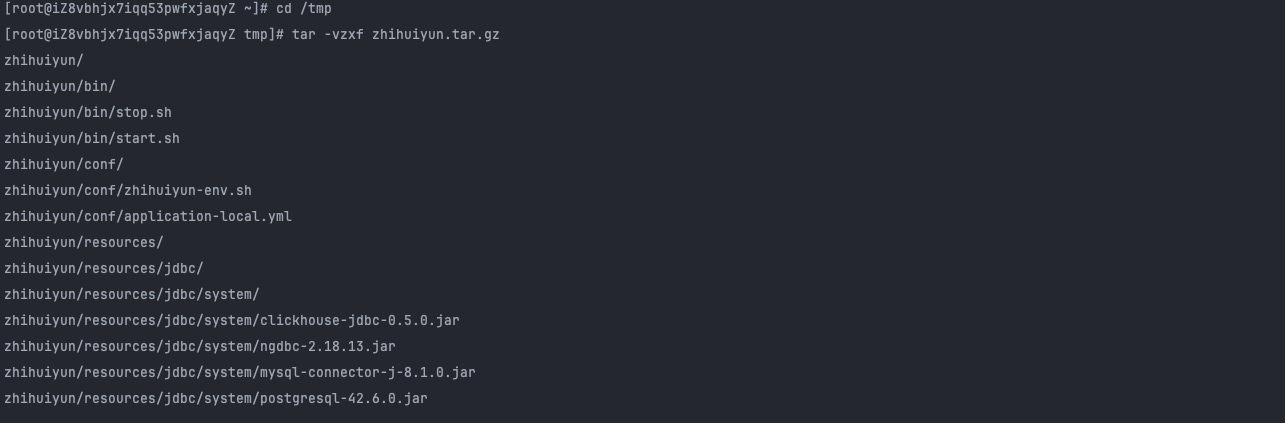1285x423 pixels.
Task: Click the clickhouse-jdbc-0.5.0.jar entry
Action: click(x=232, y=321)
